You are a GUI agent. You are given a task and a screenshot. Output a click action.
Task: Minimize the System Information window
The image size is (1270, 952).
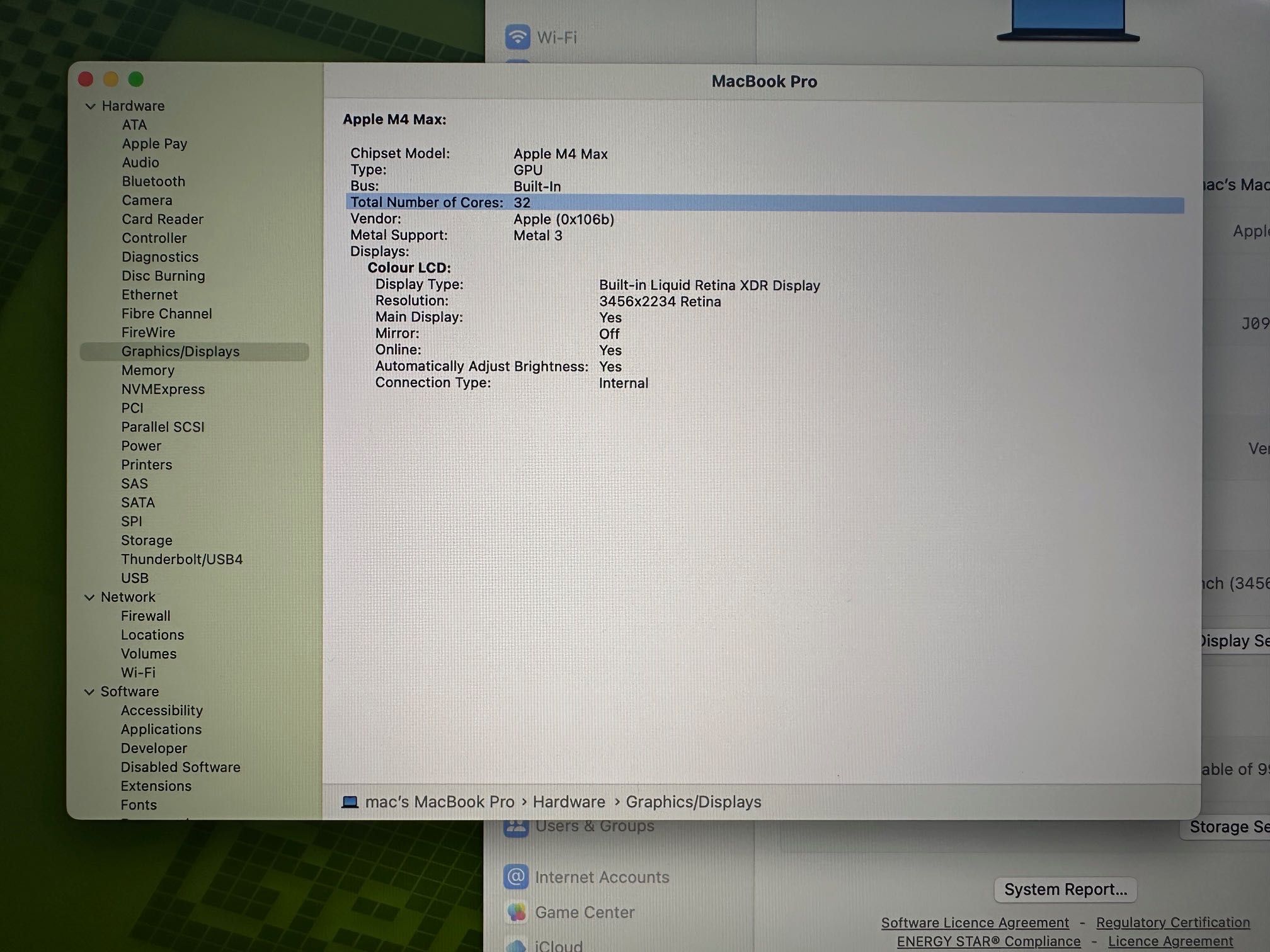pos(111,79)
